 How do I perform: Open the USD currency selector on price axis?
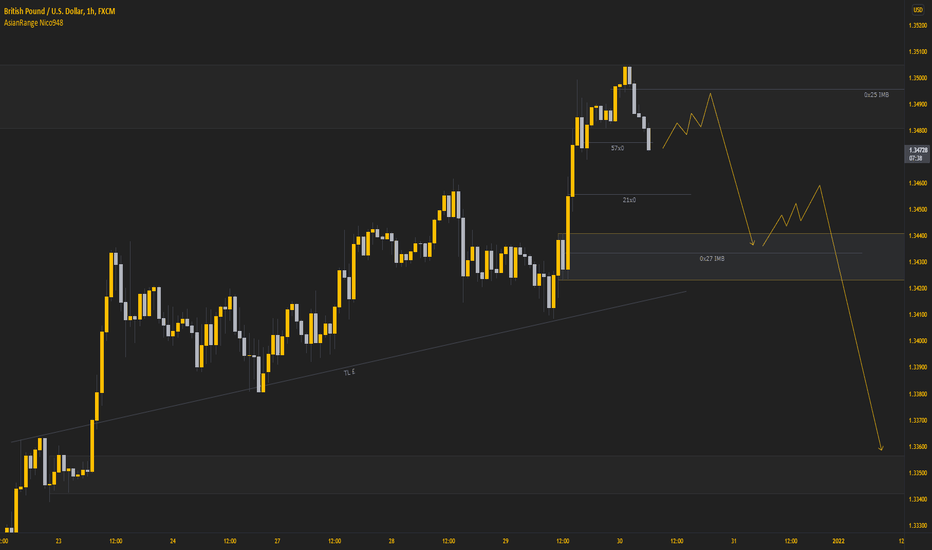point(918,10)
